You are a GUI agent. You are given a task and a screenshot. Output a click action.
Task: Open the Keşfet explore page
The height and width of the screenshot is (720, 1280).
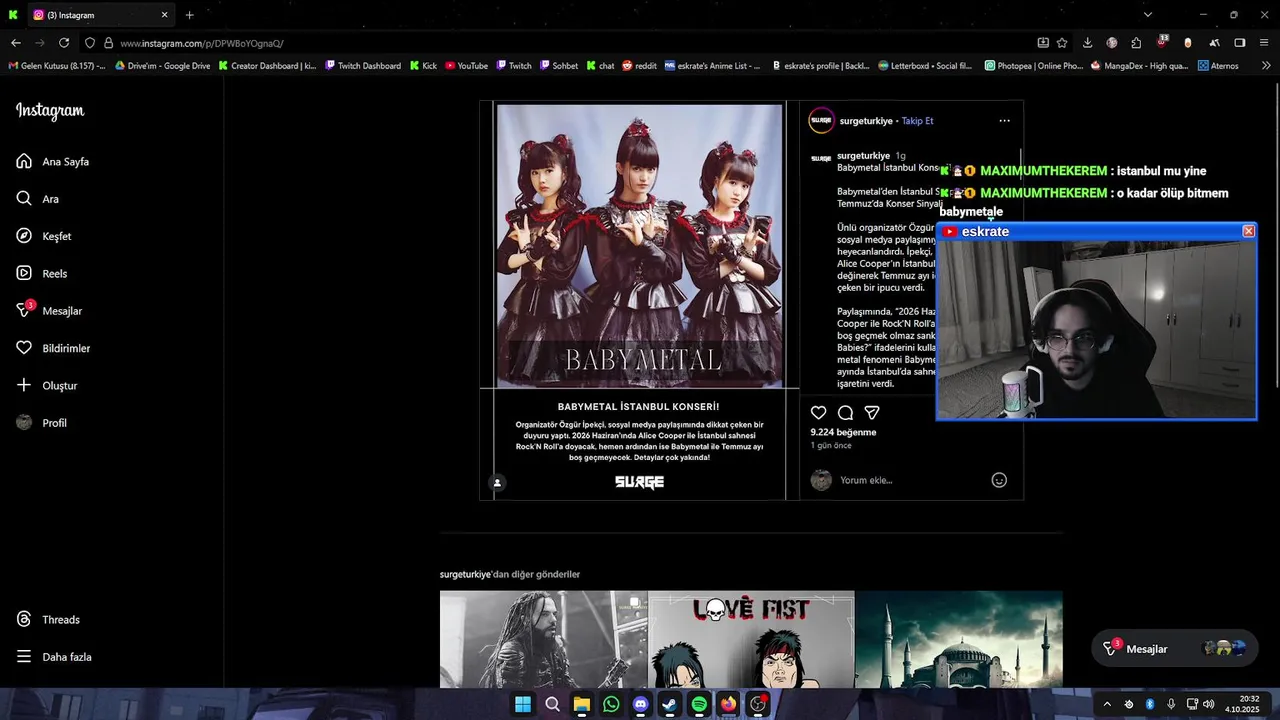click(44, 236)
